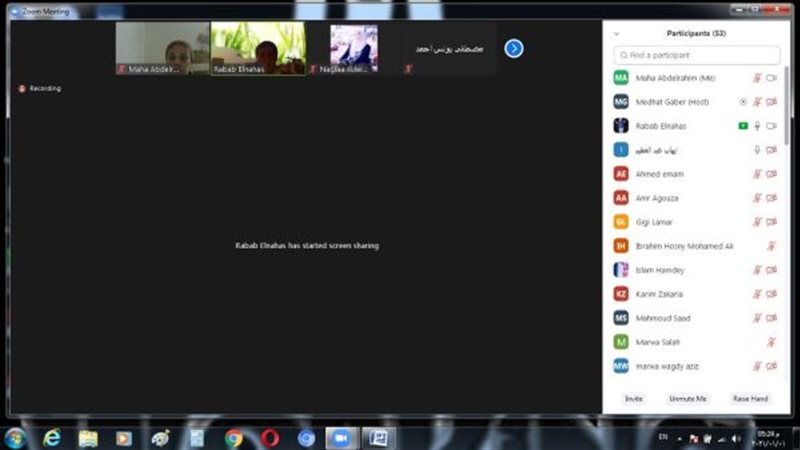
Task: Click Rabab Elnahas profile picture avatar
Action: (x=621, y=126)
